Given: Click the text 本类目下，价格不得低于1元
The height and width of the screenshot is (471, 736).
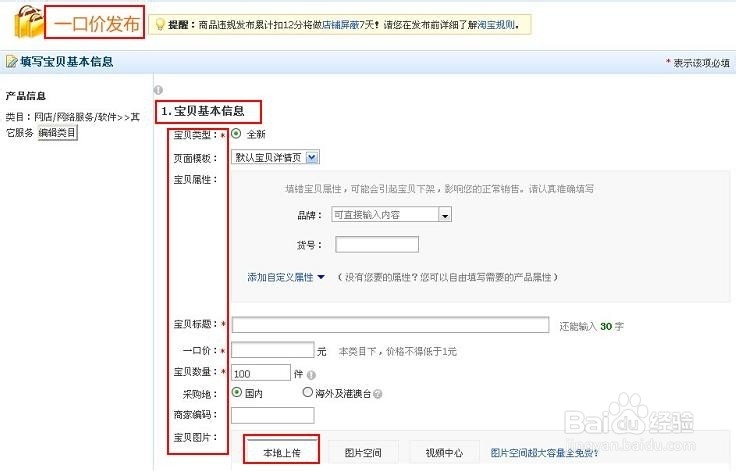Looking at the screenshot, I should click(398, 352).
